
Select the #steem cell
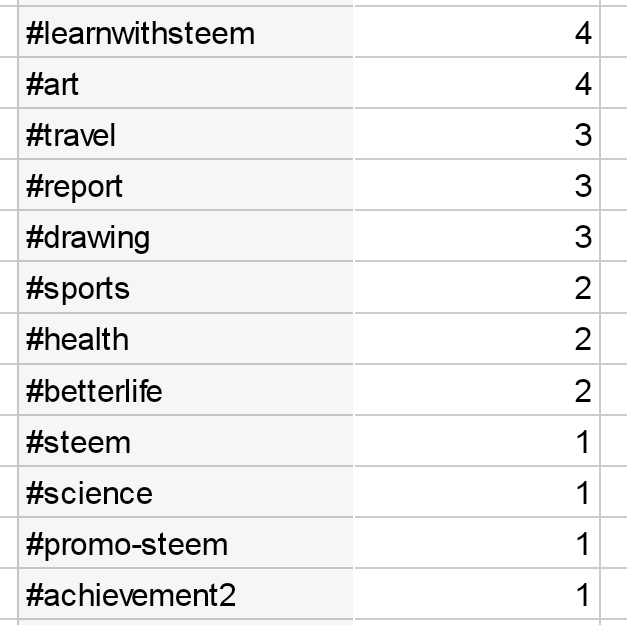click(x=185, y=442)
